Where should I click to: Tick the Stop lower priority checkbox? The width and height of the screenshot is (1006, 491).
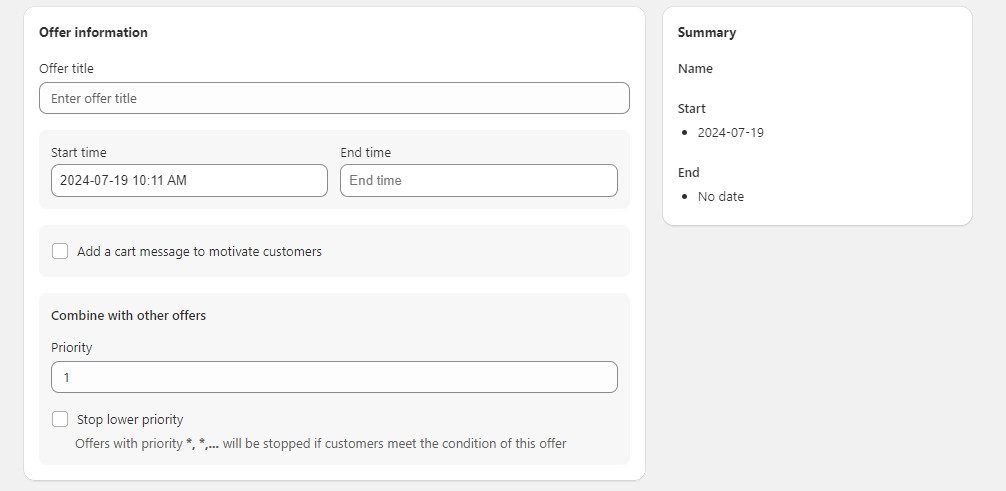pyautogui.click(x=60, y=419)
